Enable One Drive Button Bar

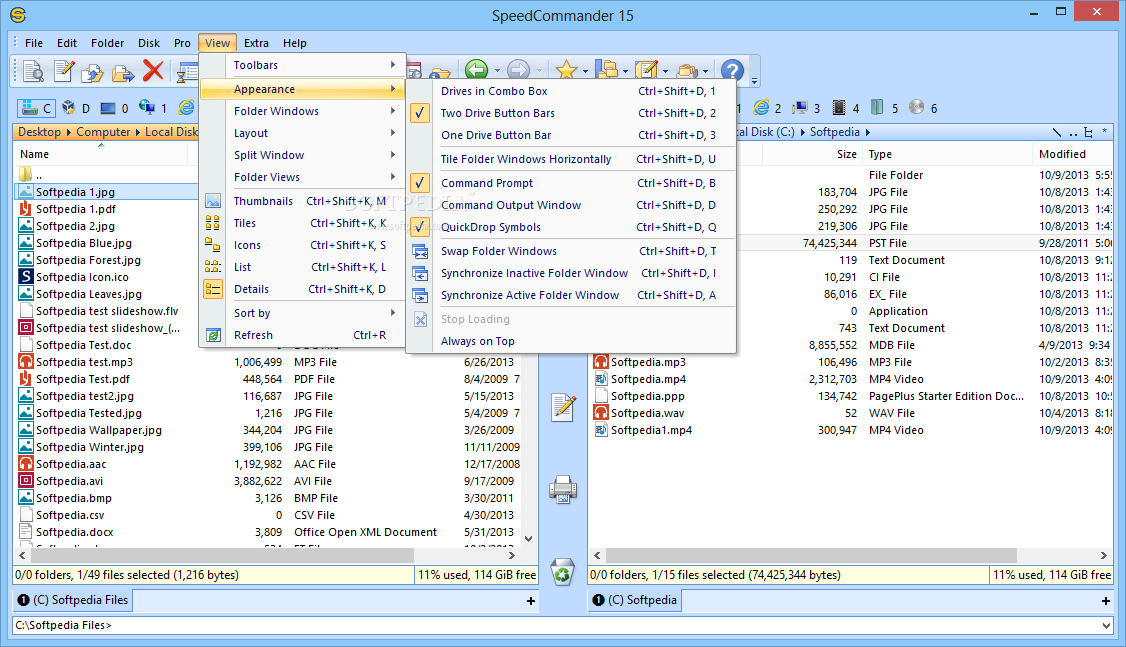pyautogui.click(x=571, y=135)
